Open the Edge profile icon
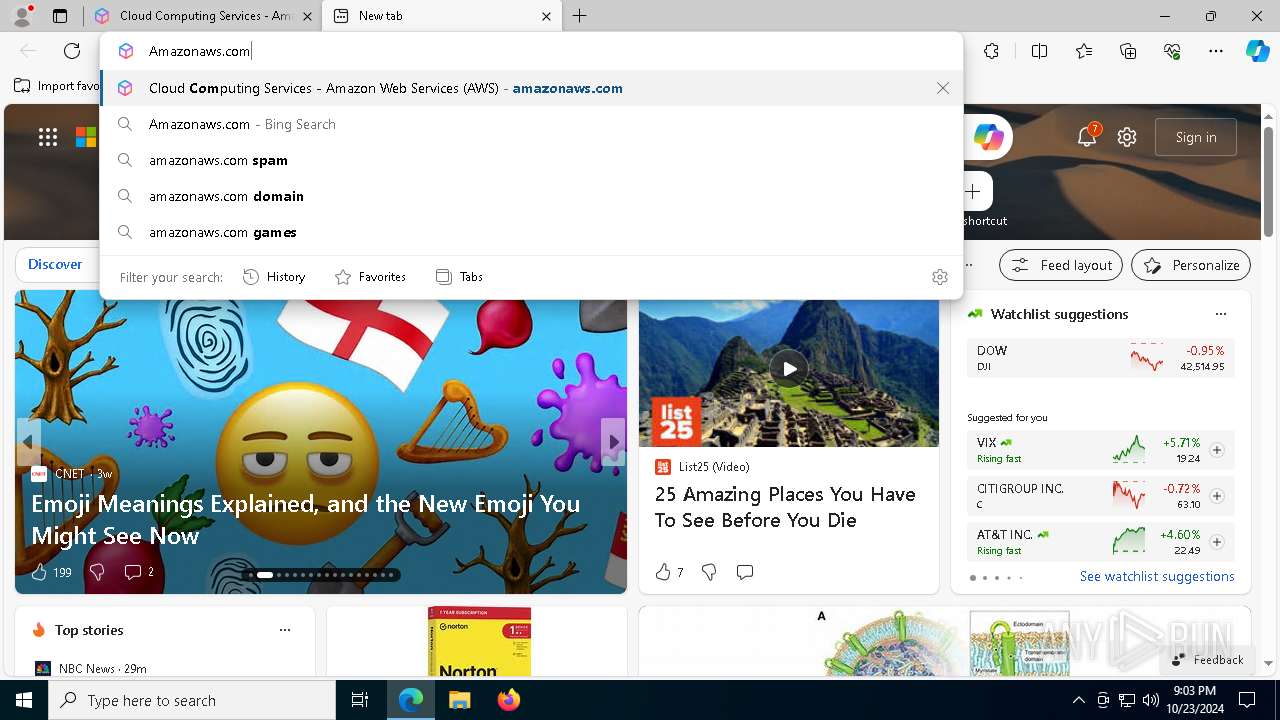This screenshot has height=720, width=1280. click(x=22, y=16)
